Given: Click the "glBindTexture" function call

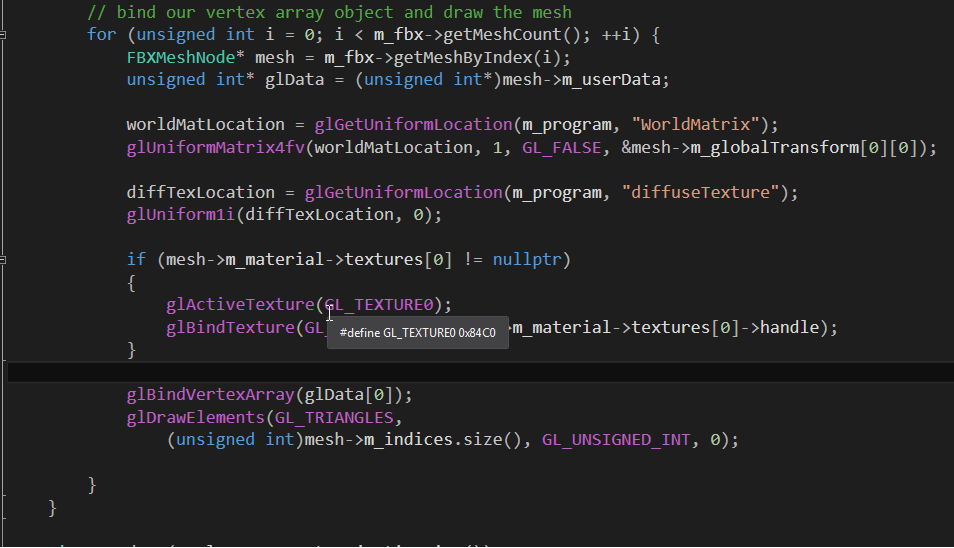Looking at the screenshot, I should [x=231, y=328].
